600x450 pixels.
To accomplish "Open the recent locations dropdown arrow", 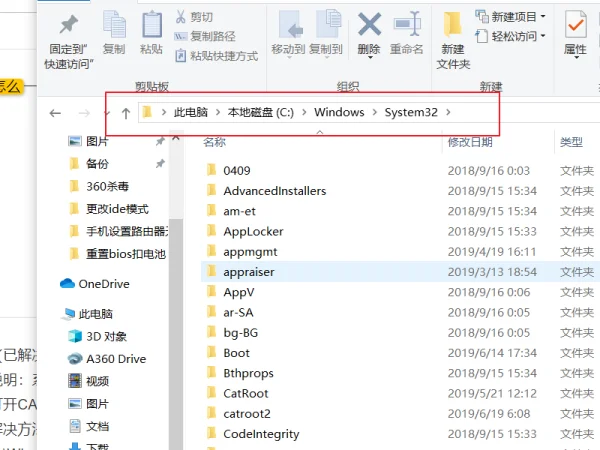I will (x=108, y=113).
